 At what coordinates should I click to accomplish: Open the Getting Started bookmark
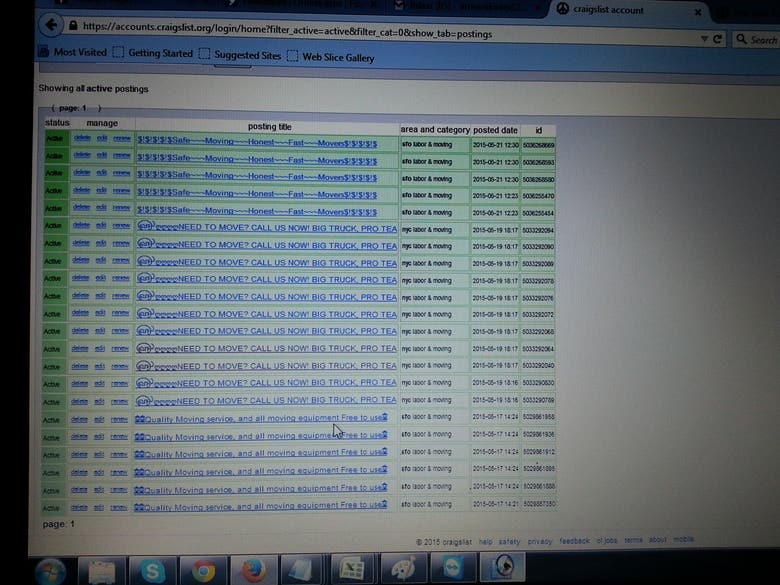click(x=153, y=53)
